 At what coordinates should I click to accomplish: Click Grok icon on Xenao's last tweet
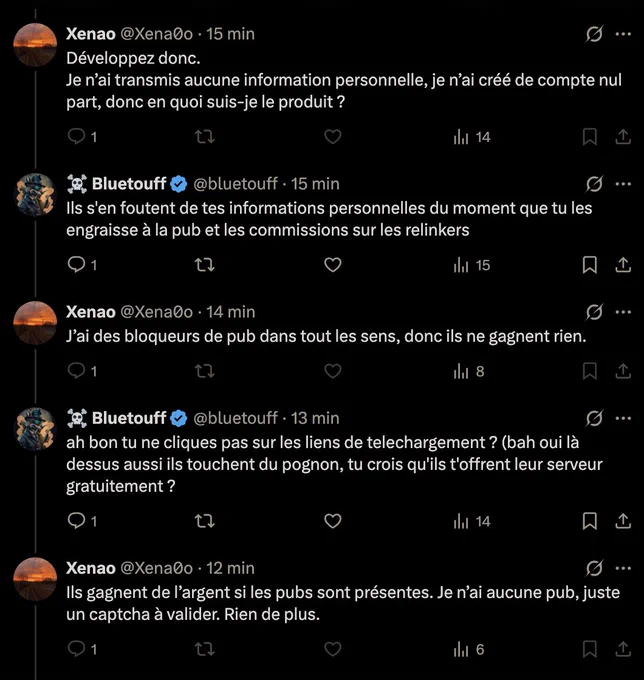(x=594, y=568)
